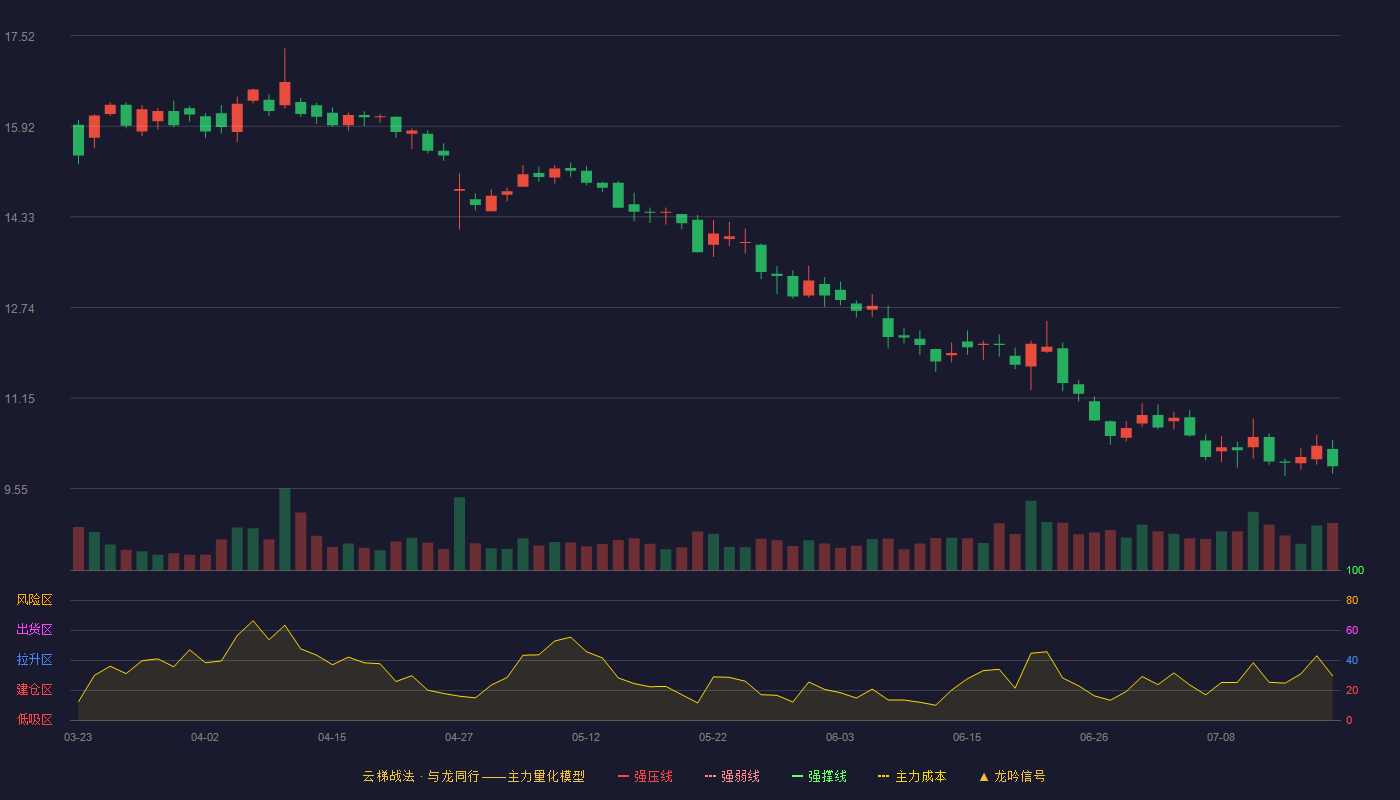Click the 06-15 date axis label
Image resolution: width=1400 pixels, height=800 pixels.
click(967, 737)
